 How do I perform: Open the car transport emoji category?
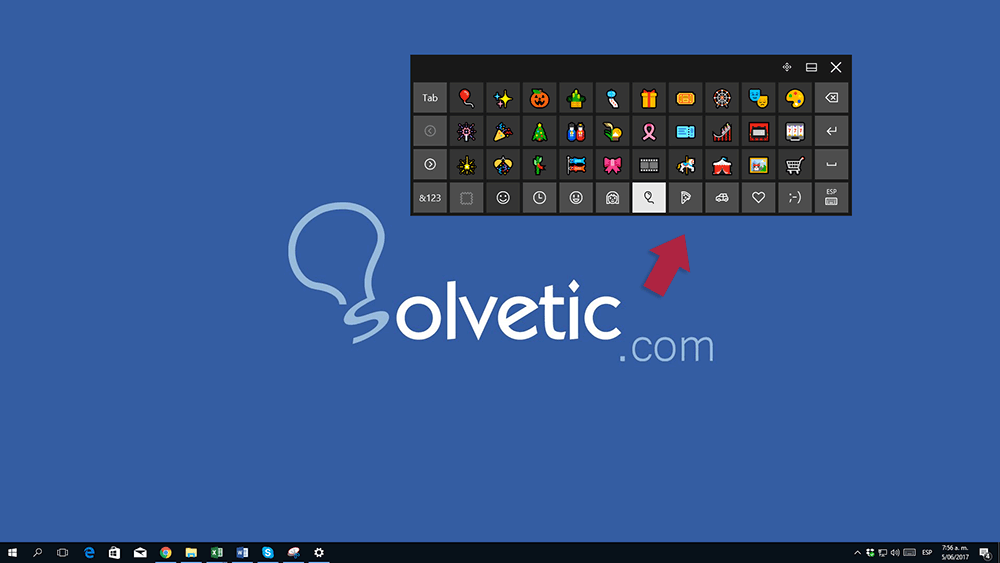click(x=722, y=198)
